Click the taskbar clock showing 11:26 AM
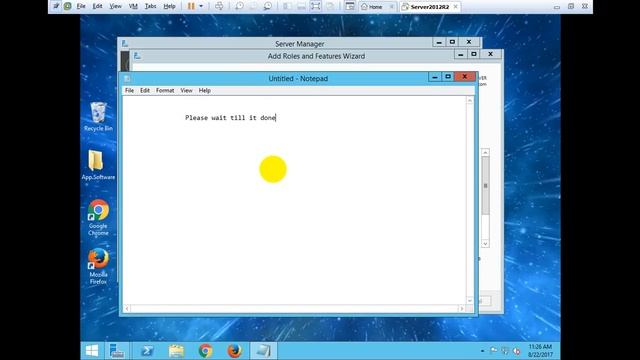Image resolution: width=640 pixels, height=360 pixels. (540, 351)
